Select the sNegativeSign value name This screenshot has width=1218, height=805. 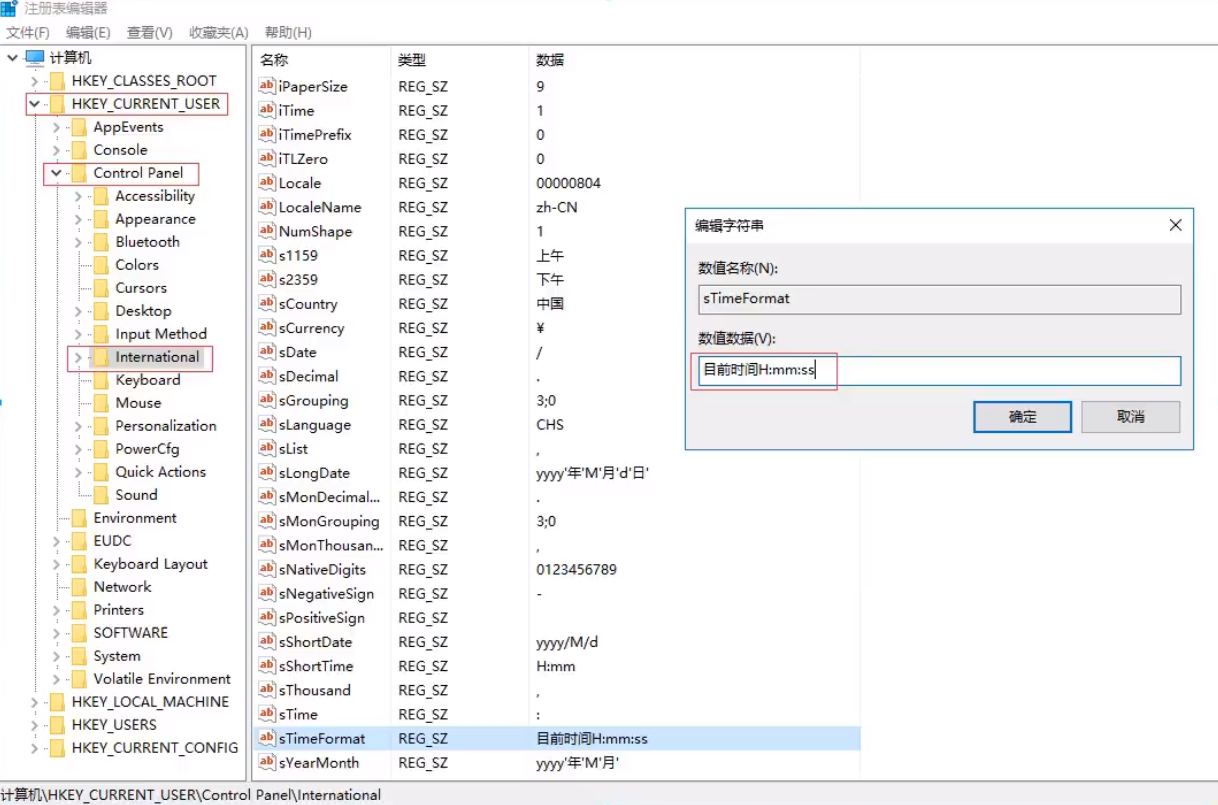[326, 593]
